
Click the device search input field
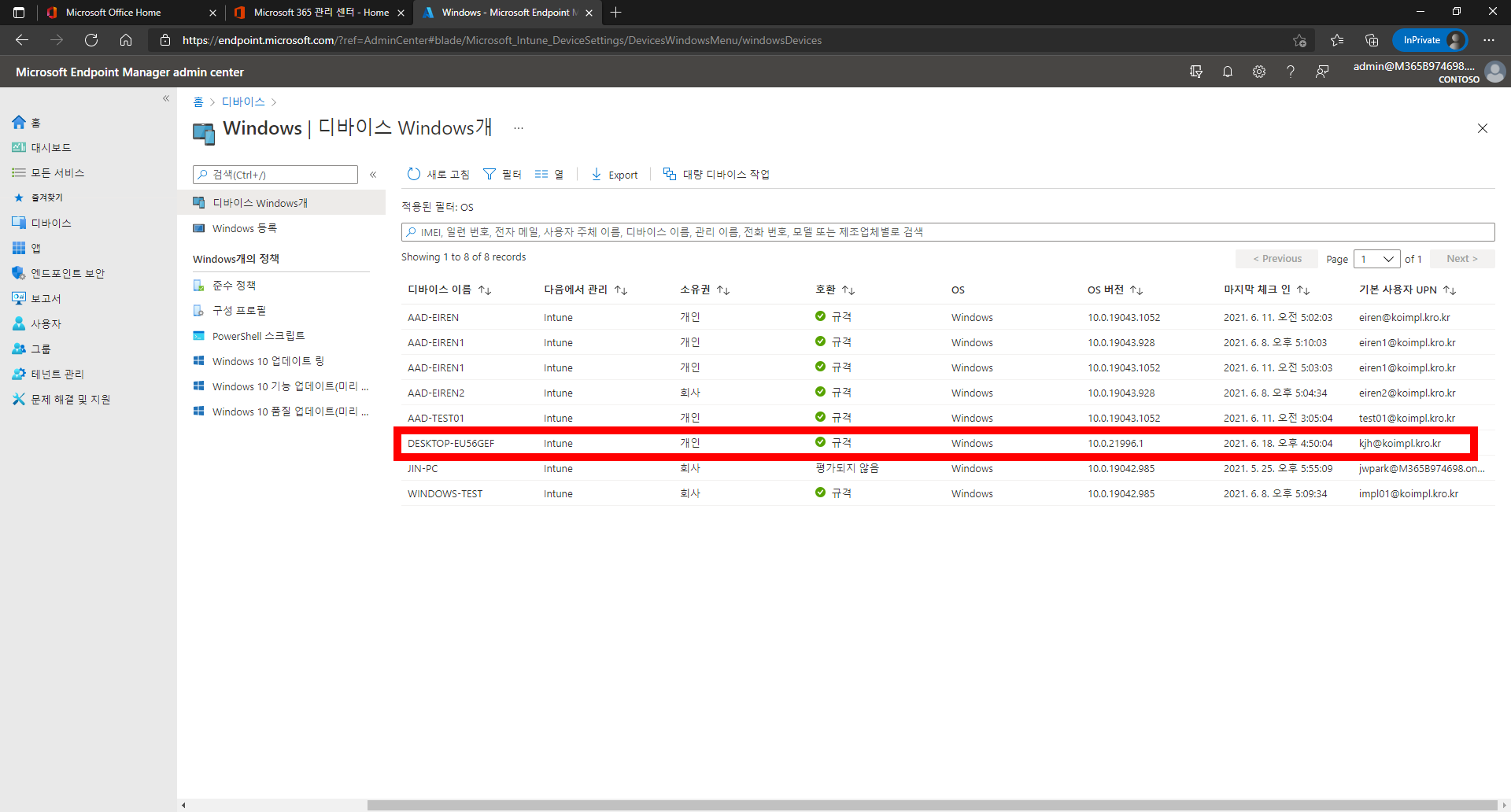pyautogui.click(x=948, y=232)
